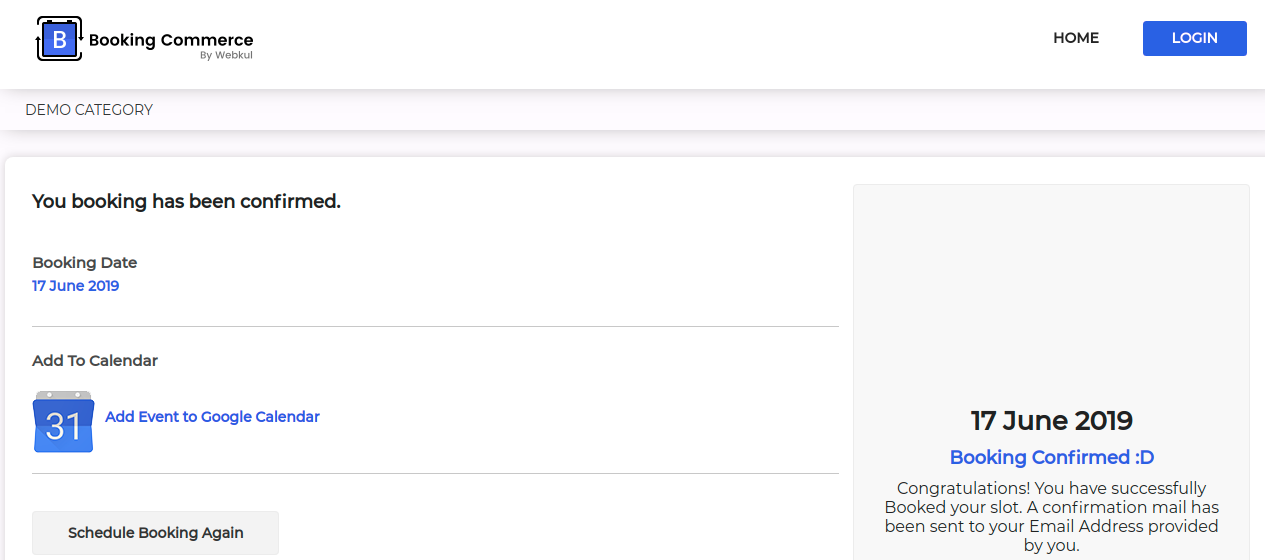Click the blue 17 June 2019 booking date
The width and height of the screenshot is (1265, 560).
75,286
